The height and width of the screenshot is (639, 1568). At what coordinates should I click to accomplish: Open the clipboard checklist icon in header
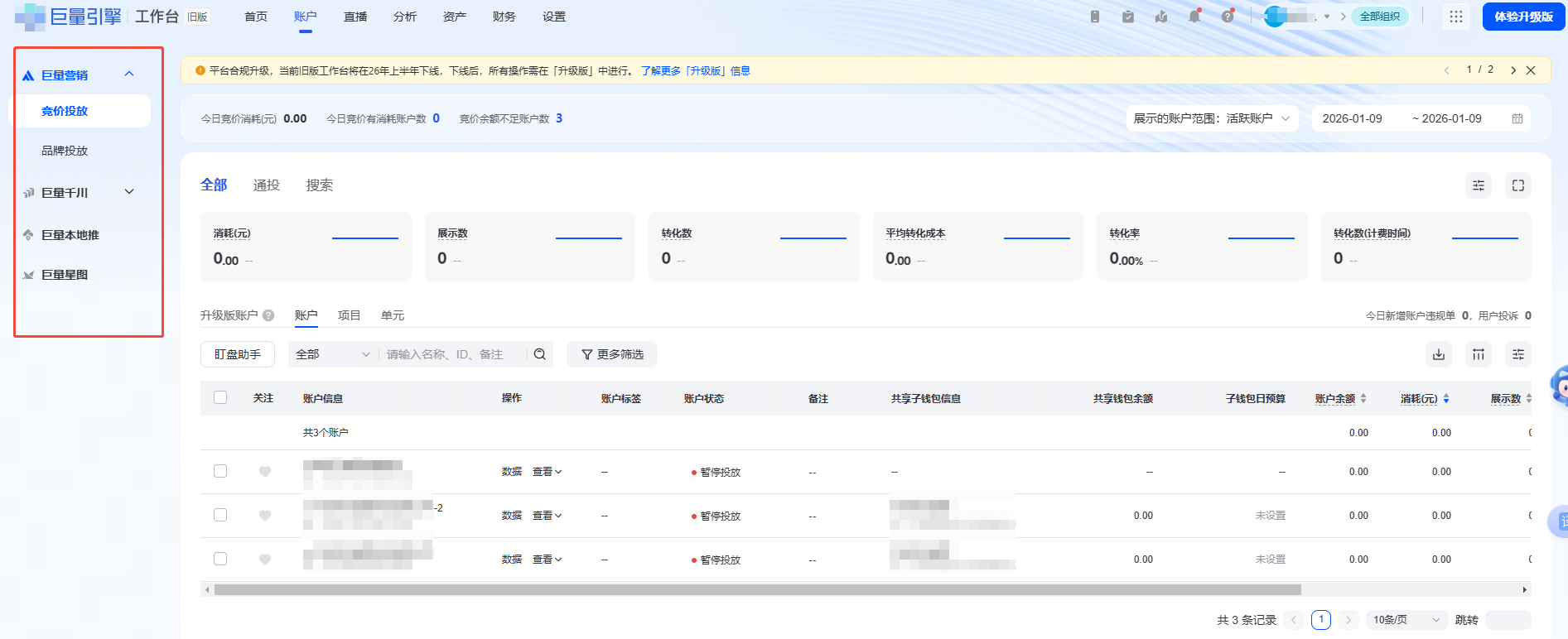point(1128,17)
